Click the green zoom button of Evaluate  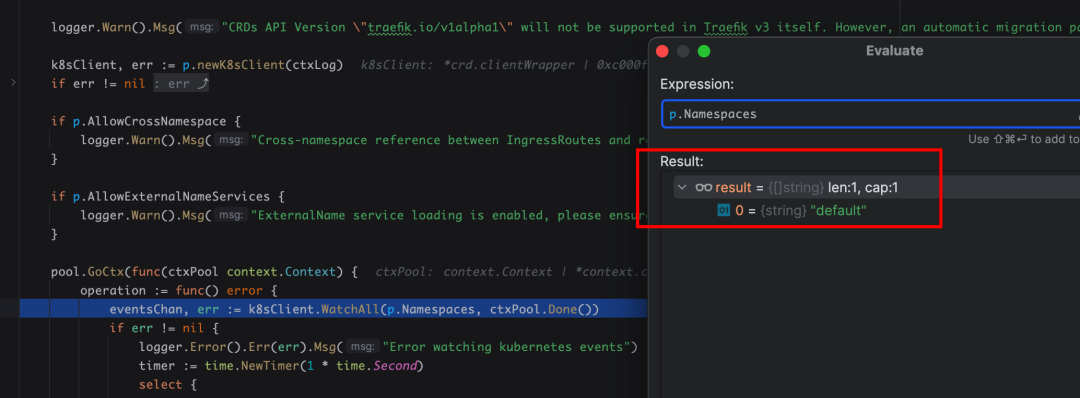(704, 51)
